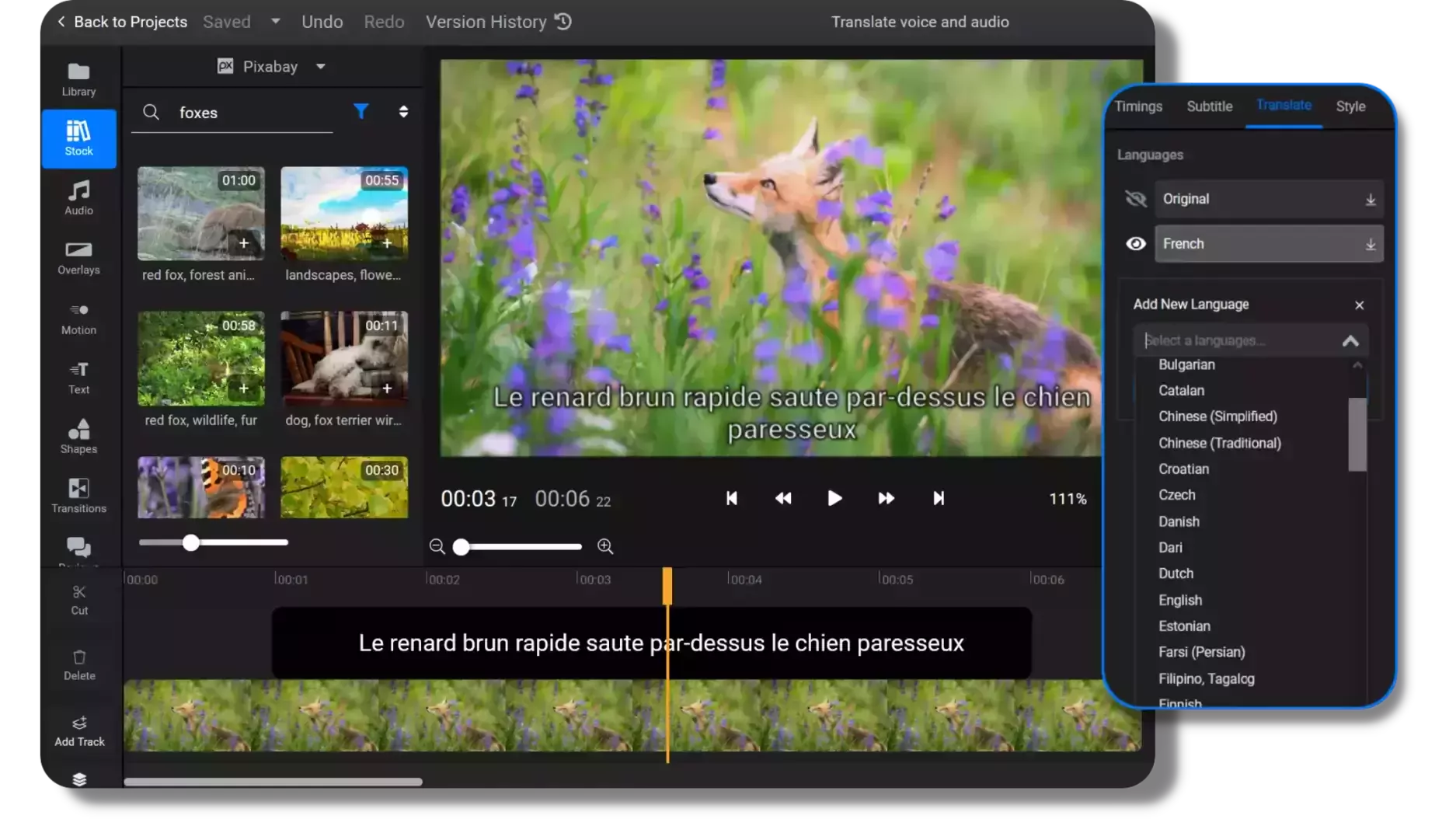Viewport: 1456px width, 819px height.
Task: Download the French translation
Action: click(x=1371, y=243)
